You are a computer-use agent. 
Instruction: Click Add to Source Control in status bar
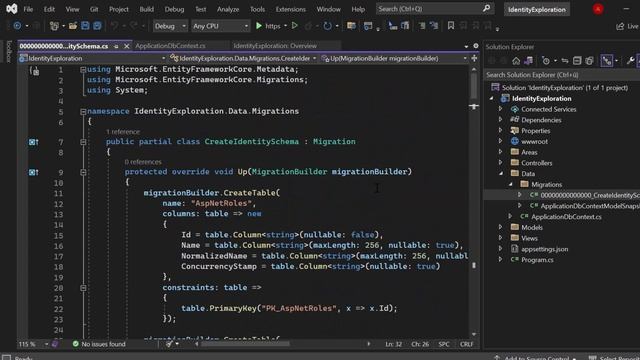click(x=536, y=358)
